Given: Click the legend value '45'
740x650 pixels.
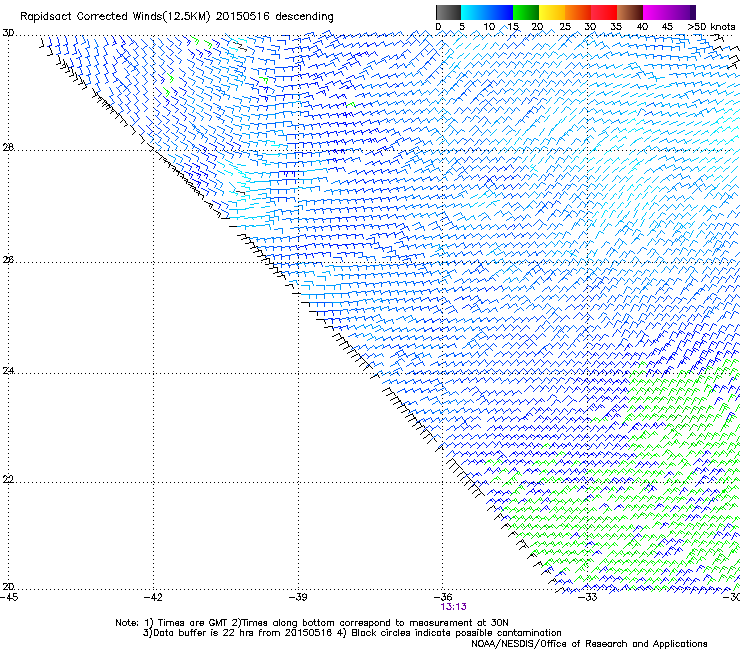Looking at the screenshot, I should point(667,27).
